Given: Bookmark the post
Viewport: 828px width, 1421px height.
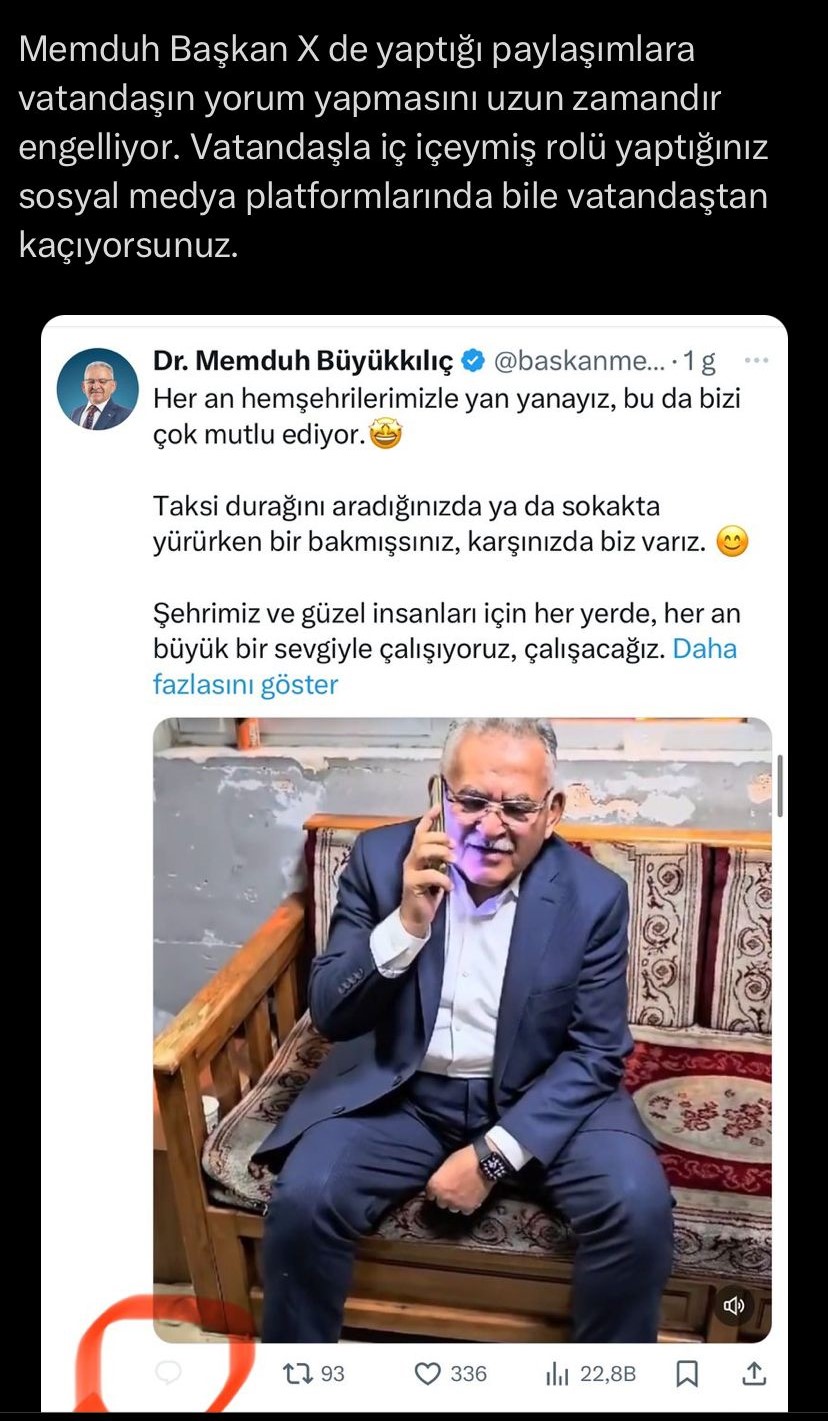Looking at the screenshot, I should pos(687,1374).
